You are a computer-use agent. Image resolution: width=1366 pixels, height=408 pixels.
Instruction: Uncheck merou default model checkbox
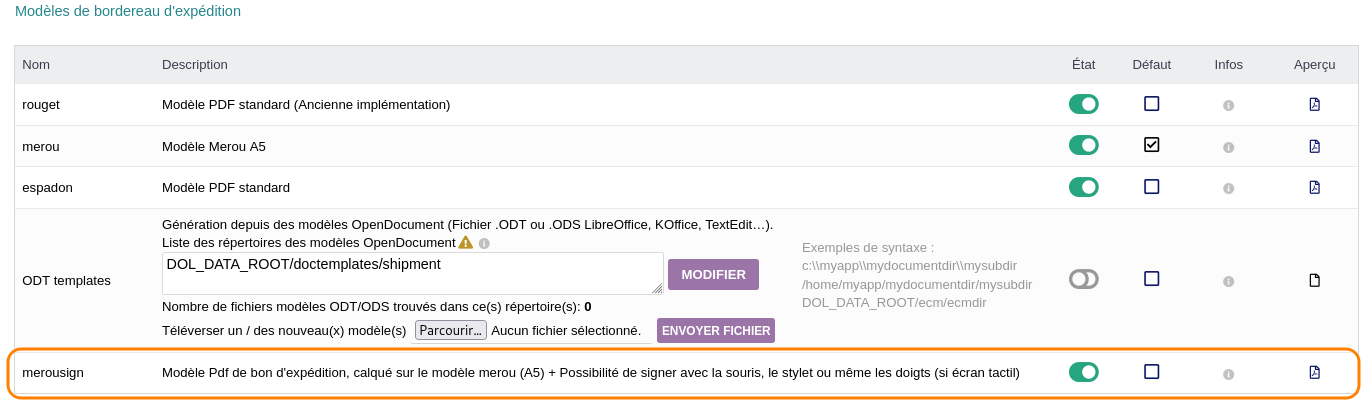(1151, 145)
